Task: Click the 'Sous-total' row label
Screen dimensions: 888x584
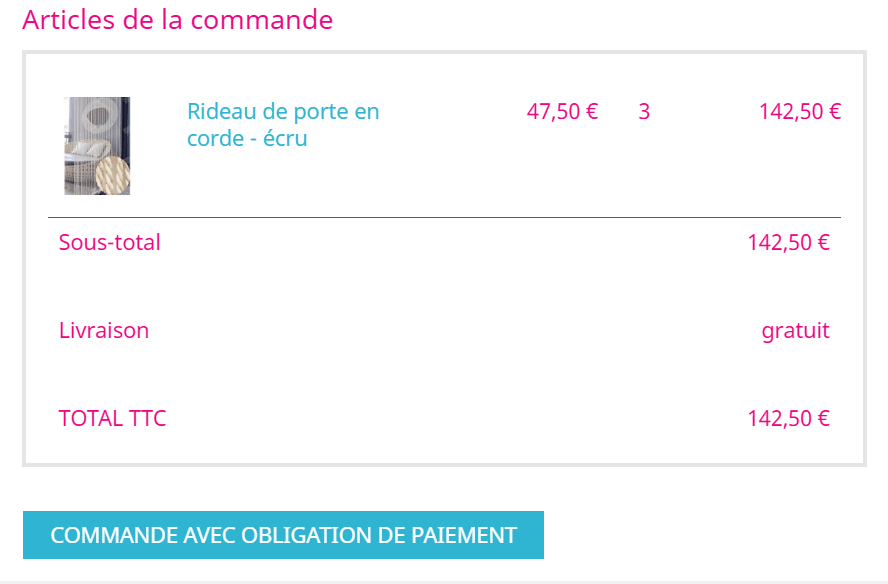Action: click(110, 242)
